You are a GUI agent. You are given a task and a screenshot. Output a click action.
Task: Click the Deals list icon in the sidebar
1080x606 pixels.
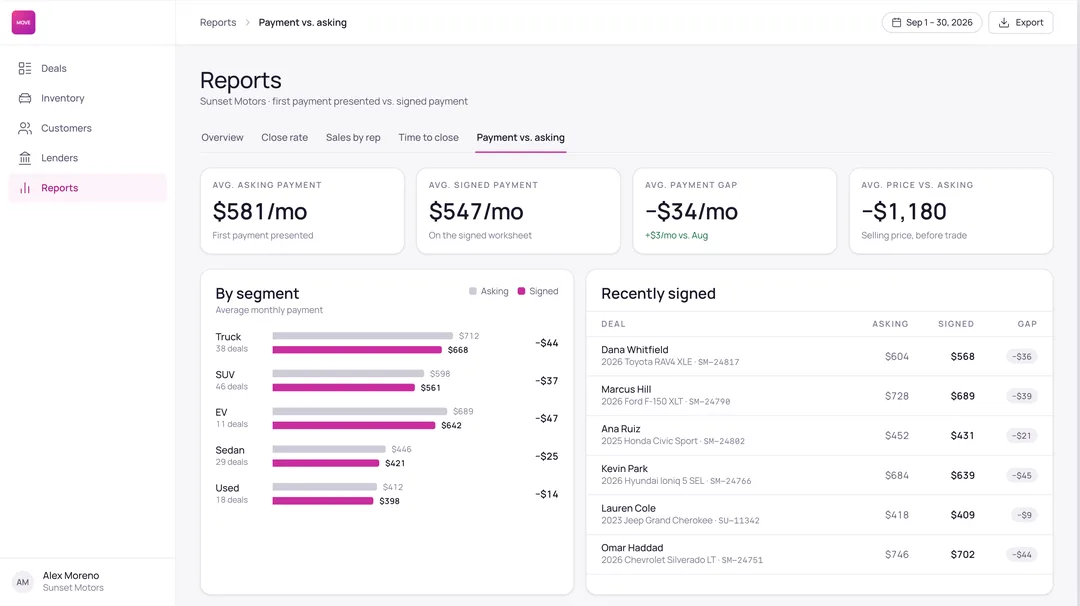[x=25, y=68]
